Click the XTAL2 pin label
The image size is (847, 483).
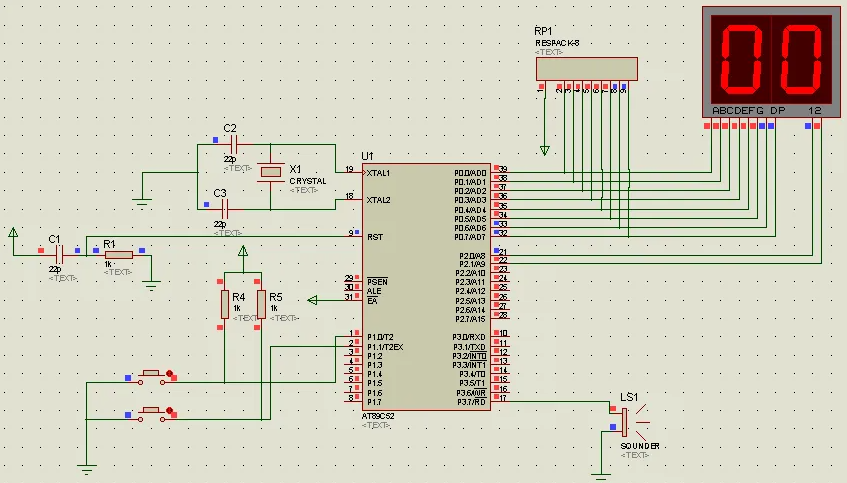[x=378, y=200]
